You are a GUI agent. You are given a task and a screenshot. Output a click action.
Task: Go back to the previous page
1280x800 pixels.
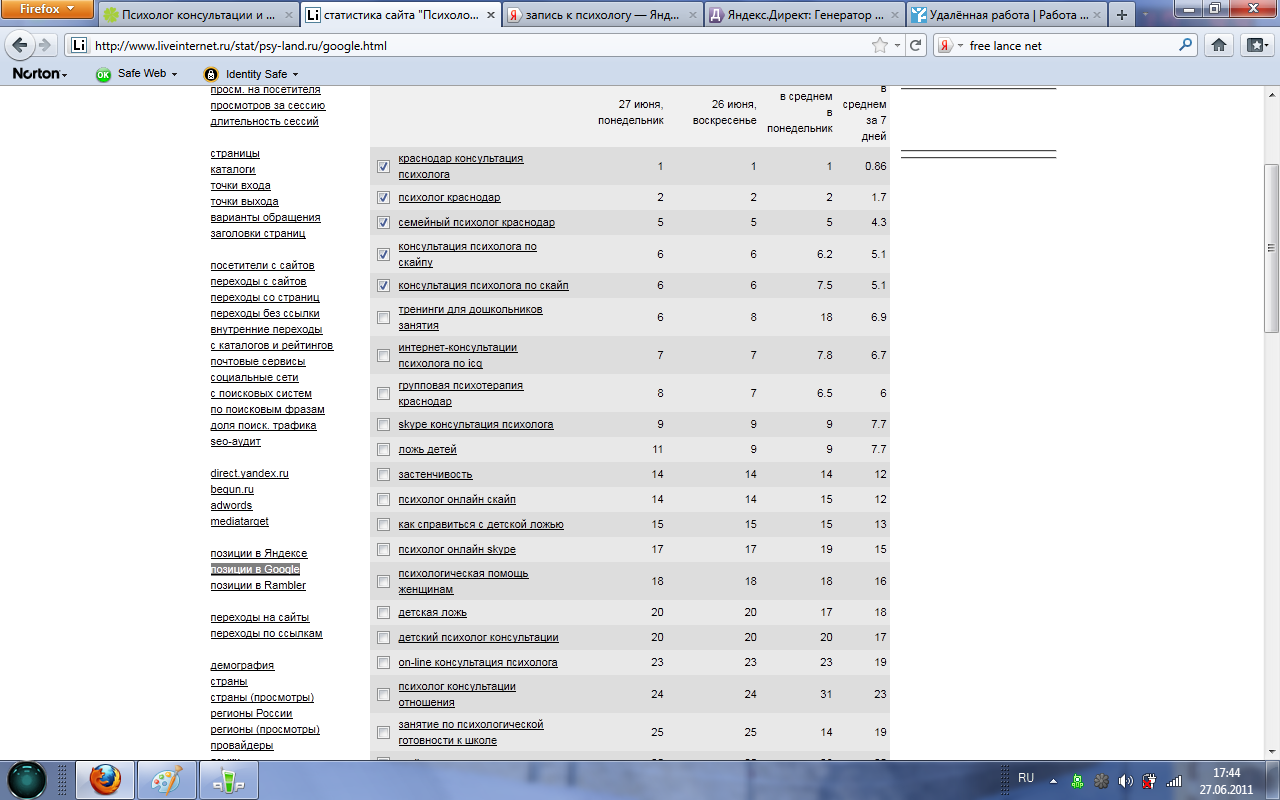tap(20, 45)
